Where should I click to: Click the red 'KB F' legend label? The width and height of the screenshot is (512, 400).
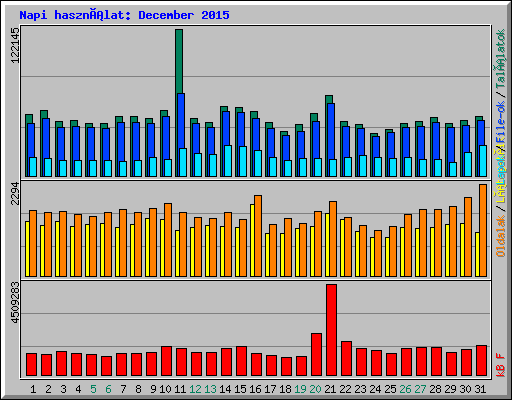click(x=501, y=365)
